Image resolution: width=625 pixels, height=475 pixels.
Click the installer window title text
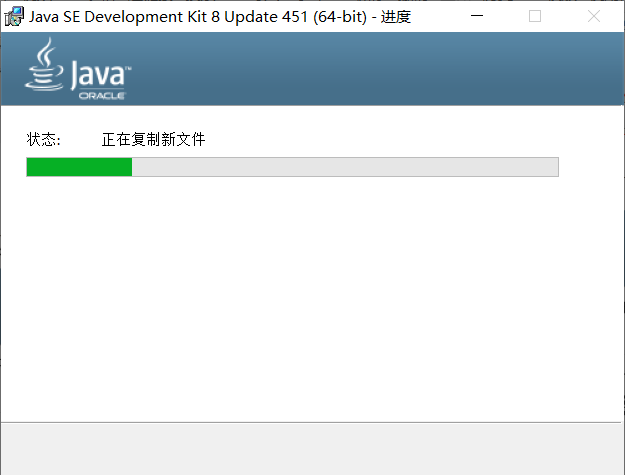click(x=220, y=17)
